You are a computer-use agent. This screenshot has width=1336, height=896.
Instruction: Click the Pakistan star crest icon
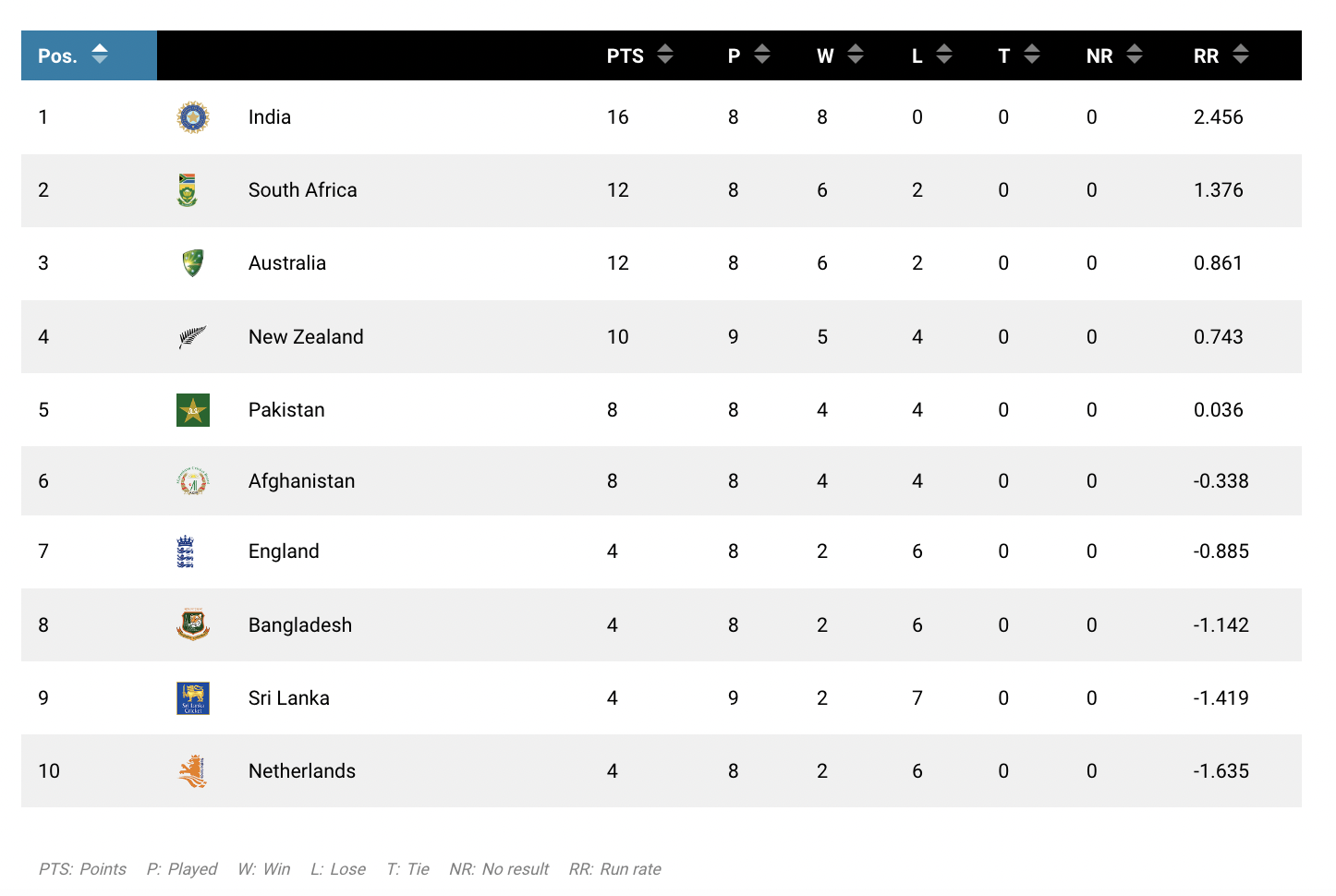click(x=192, y=409)
